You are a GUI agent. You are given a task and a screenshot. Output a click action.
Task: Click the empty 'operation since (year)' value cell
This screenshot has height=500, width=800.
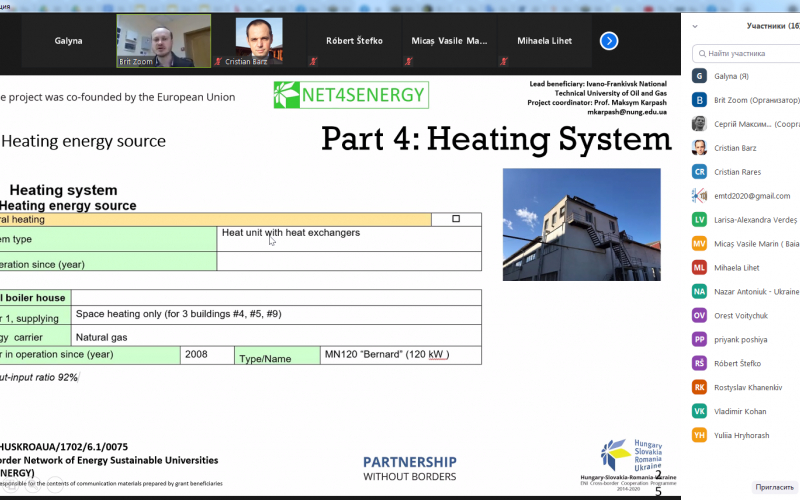pos(349,261)
